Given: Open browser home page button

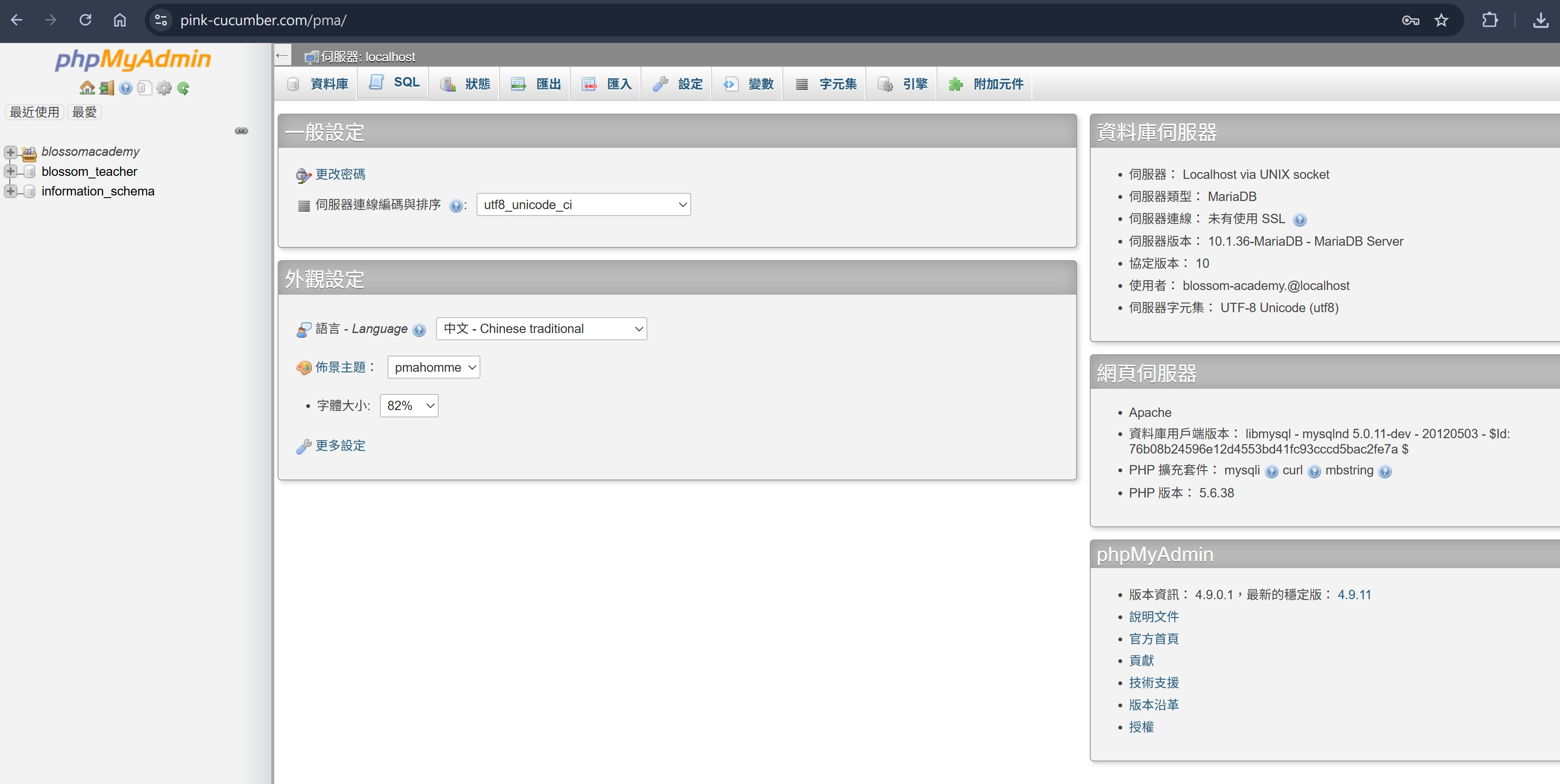Looking at the screenshot, I should [120, 20].
